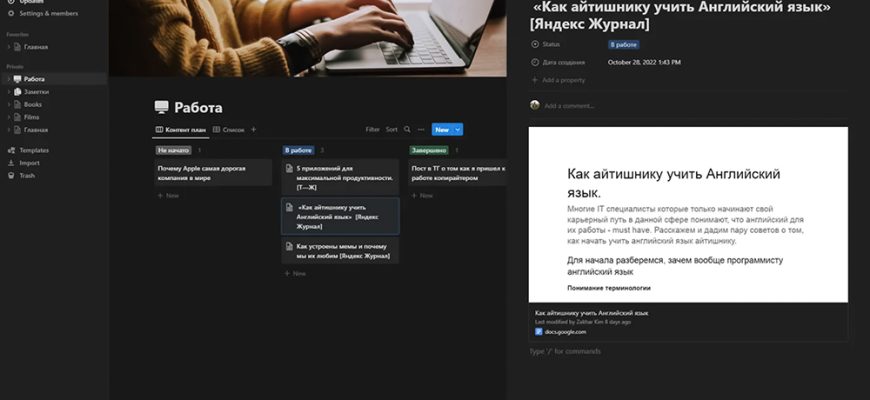Screen dimensions: 870x400
Task: Click the Filter button
Action: click(x=372, y=129)
